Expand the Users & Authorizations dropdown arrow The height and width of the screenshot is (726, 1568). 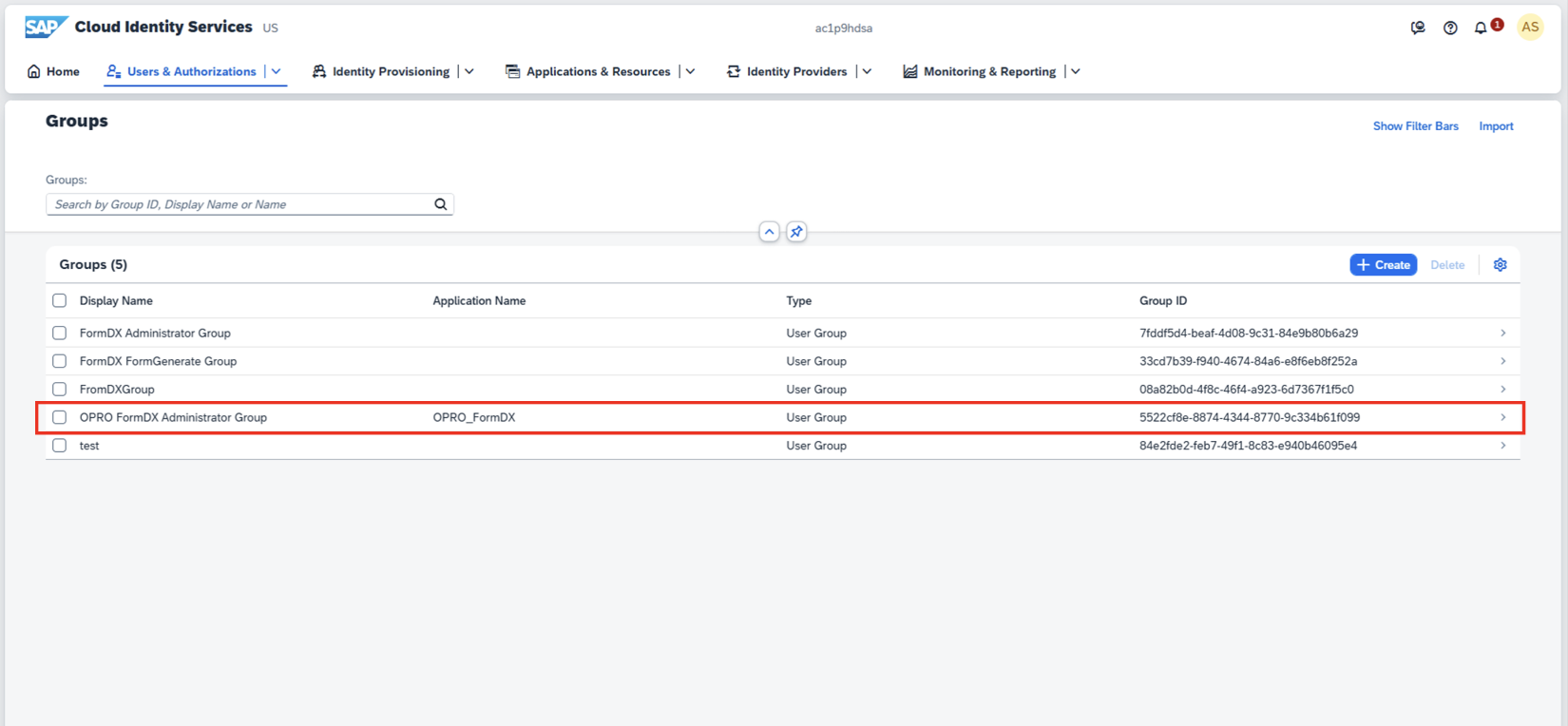click(277, 71)
